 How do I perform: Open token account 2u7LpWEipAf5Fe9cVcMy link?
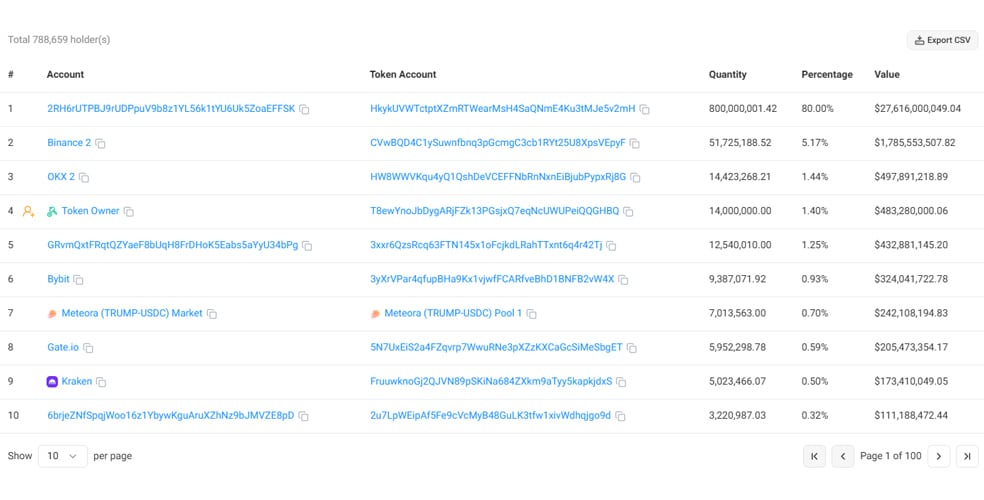491,415
